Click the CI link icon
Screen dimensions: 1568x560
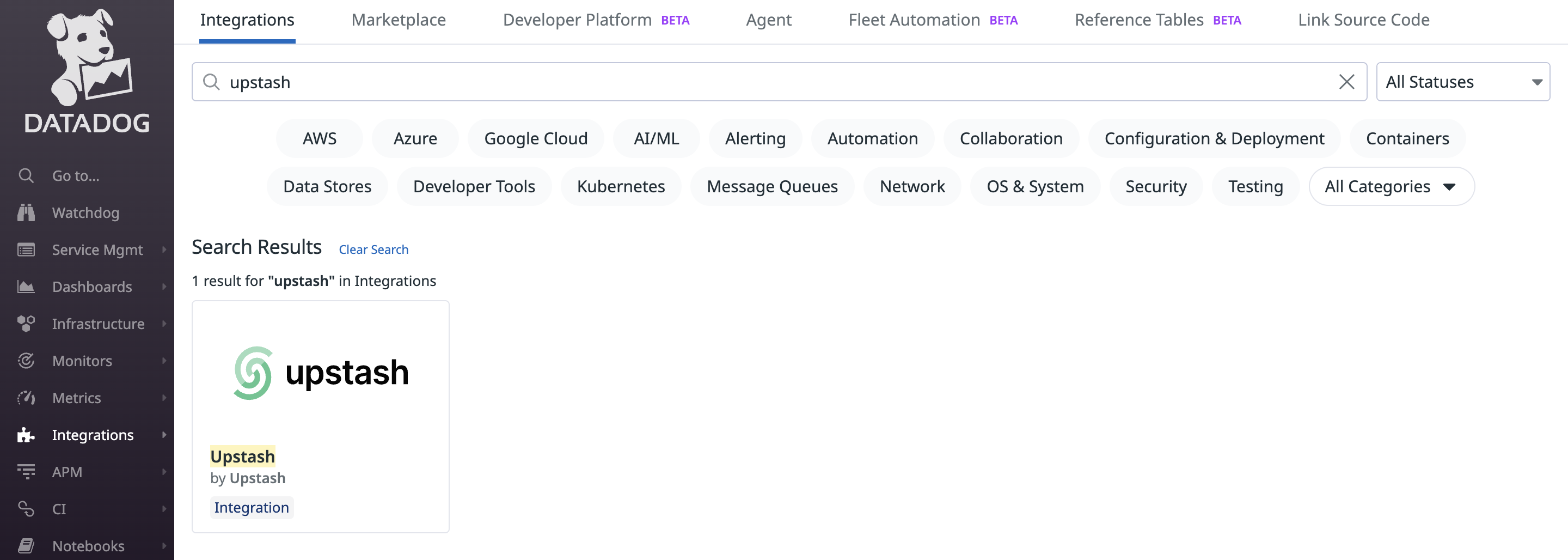point(26,509)
